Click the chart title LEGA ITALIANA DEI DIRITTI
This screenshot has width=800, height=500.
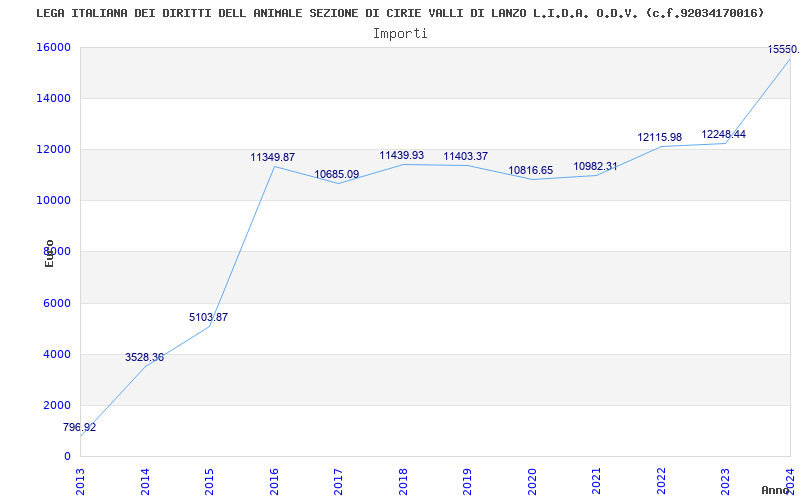pos(400,13)
